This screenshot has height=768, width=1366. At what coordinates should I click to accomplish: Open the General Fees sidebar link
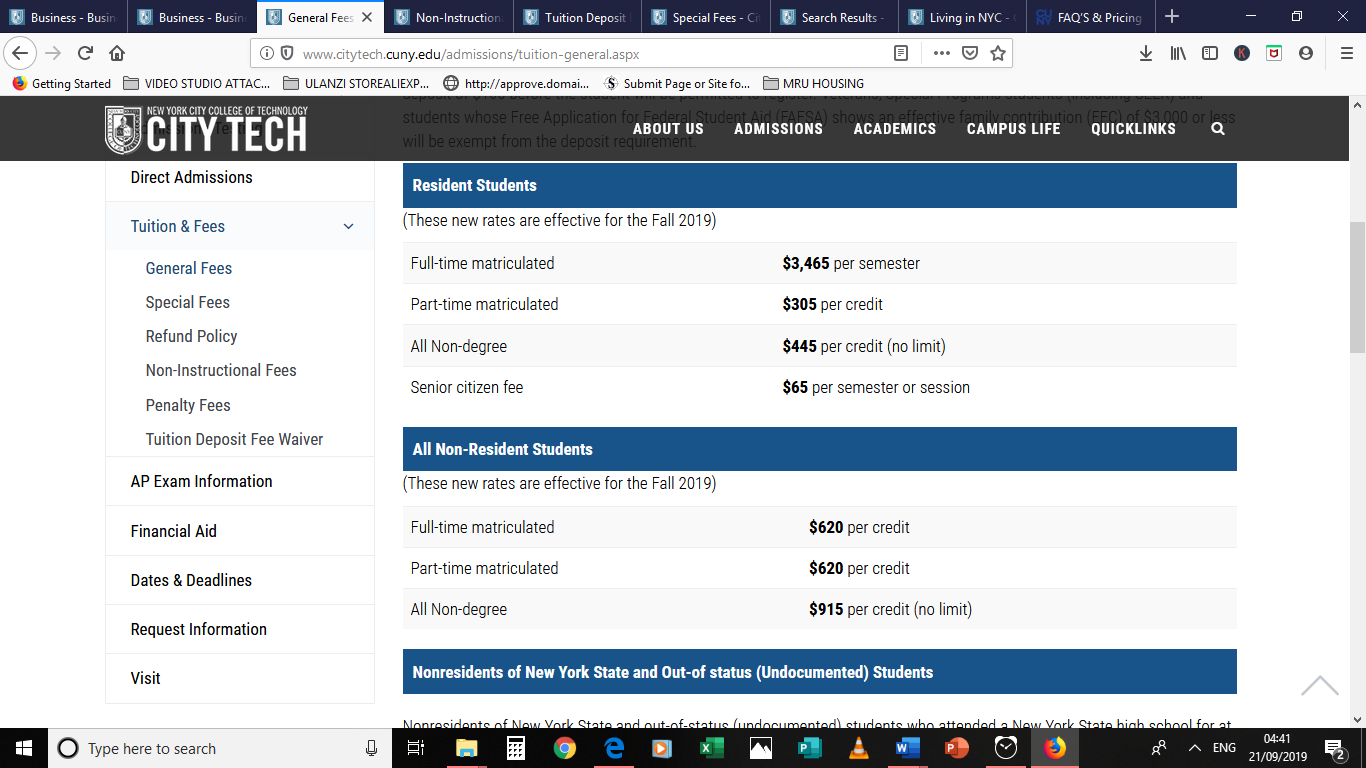(188, 268)
